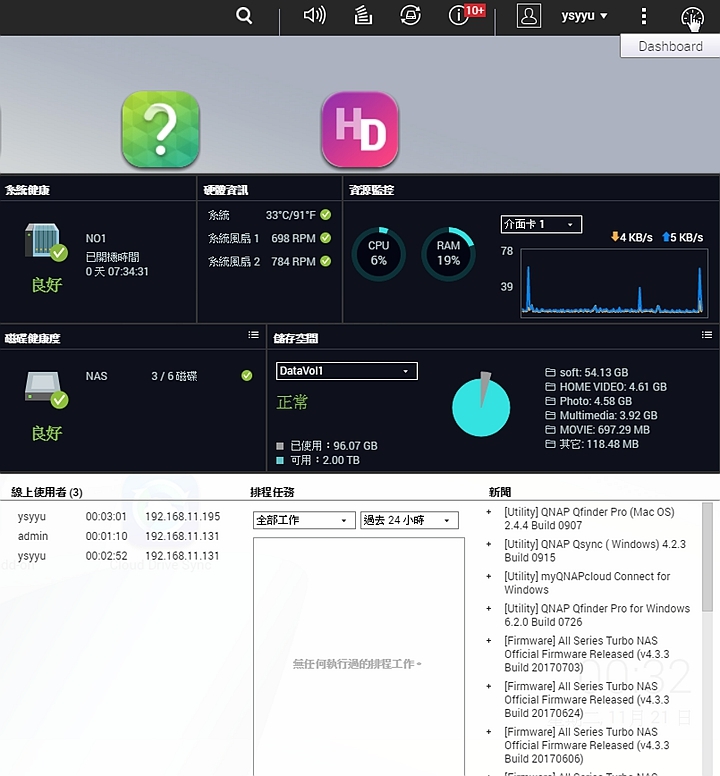Click the news list scrollbar
This screenshot has width=720, height=776.
coord(707,557)
